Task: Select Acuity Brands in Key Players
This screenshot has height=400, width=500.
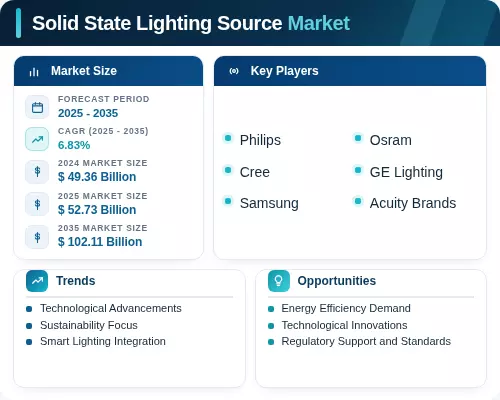Action: click(x=413, y=203)
